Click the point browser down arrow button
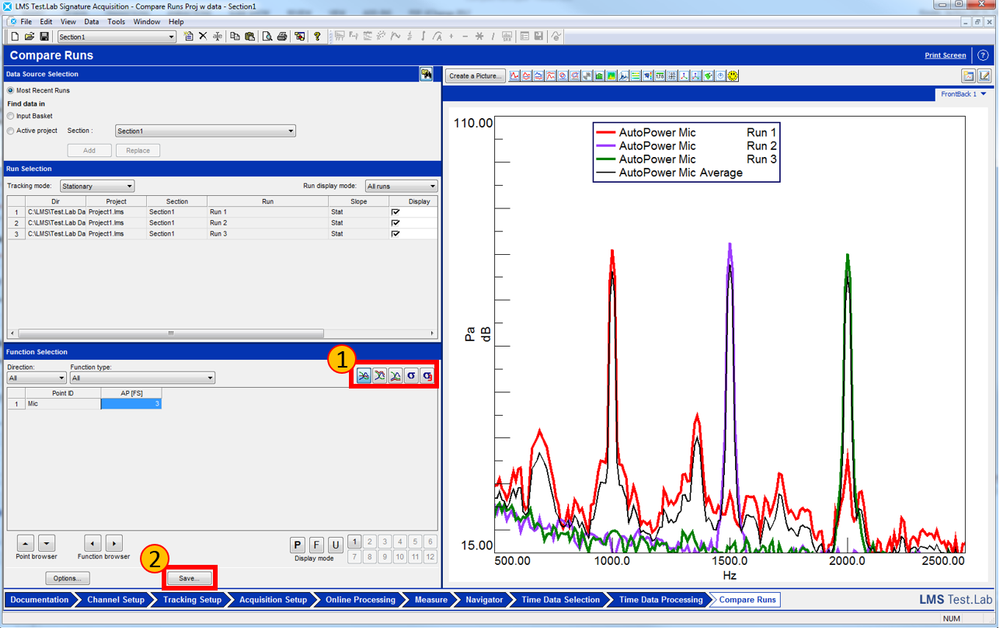This screenshot has width=999, height=628. coord(47,543)
